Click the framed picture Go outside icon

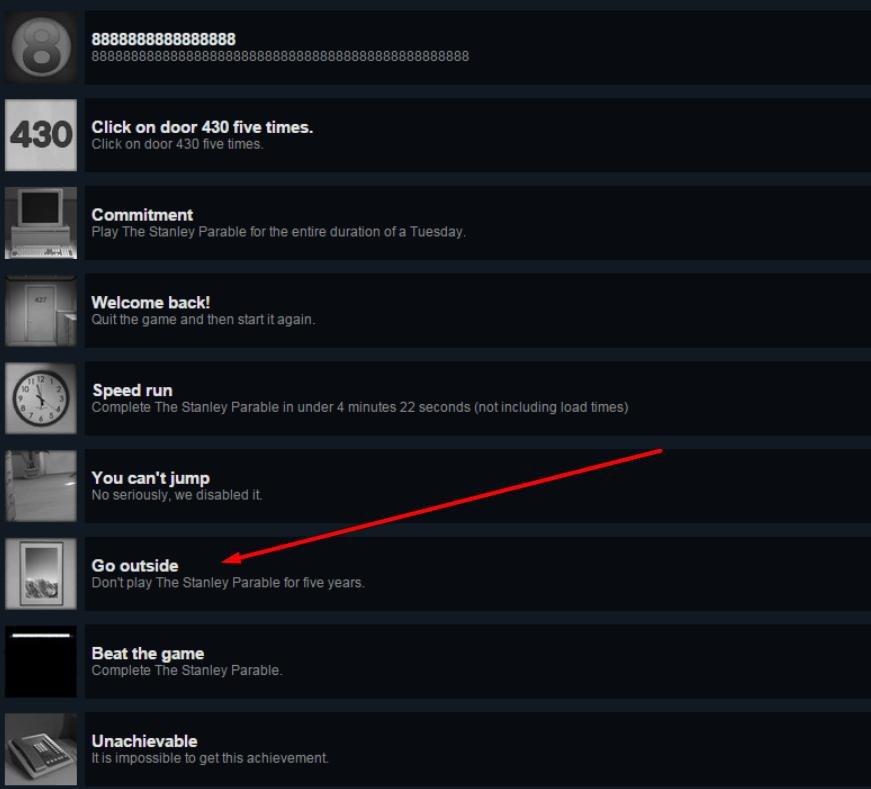(41, 574)
